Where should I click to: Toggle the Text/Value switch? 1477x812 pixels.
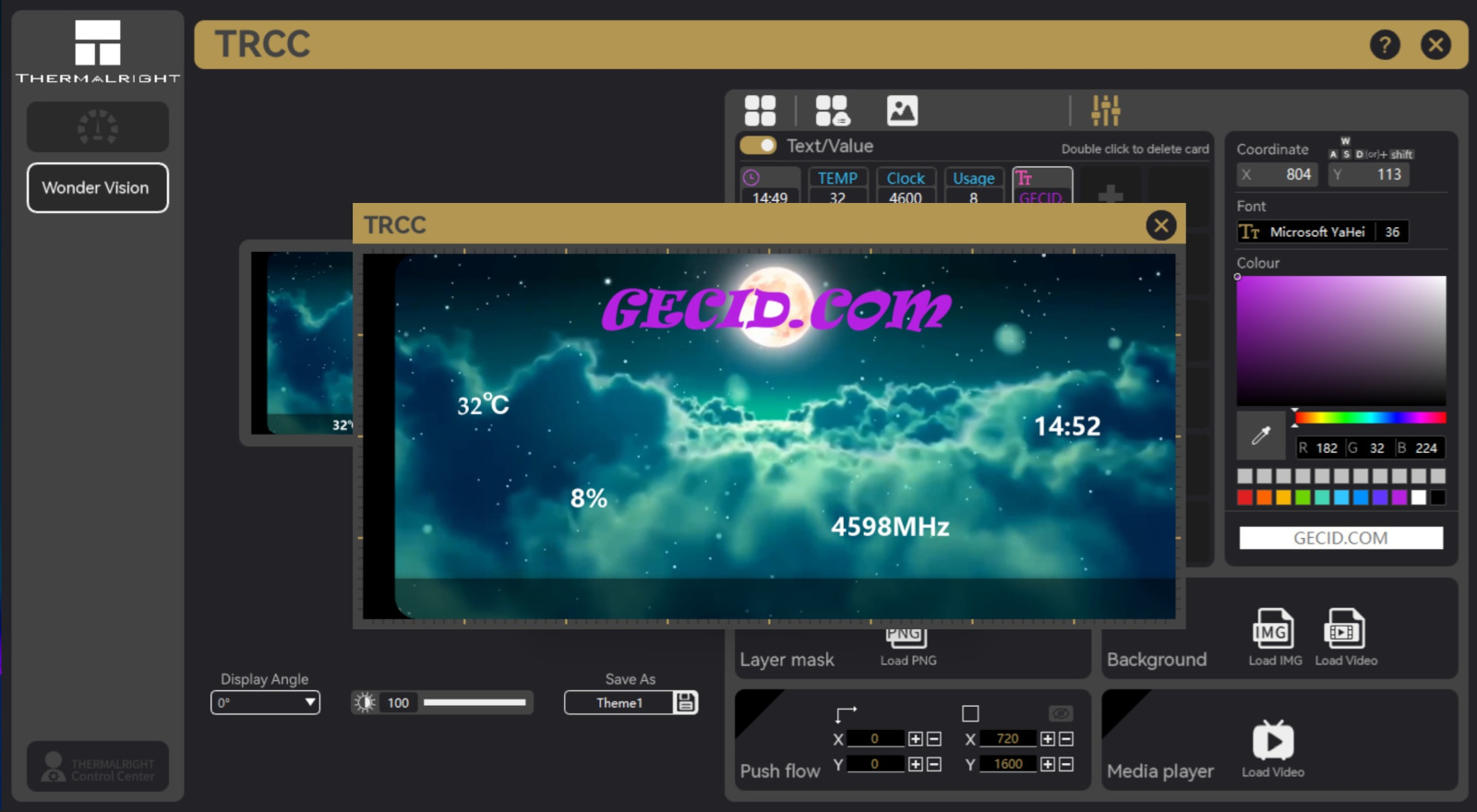(758, 146)
